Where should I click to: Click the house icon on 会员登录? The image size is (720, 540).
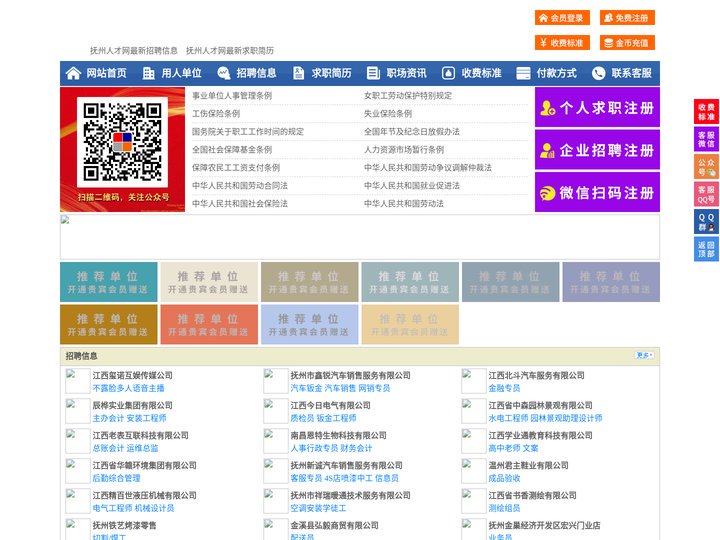pyautogui.click(x=543, y=18)
